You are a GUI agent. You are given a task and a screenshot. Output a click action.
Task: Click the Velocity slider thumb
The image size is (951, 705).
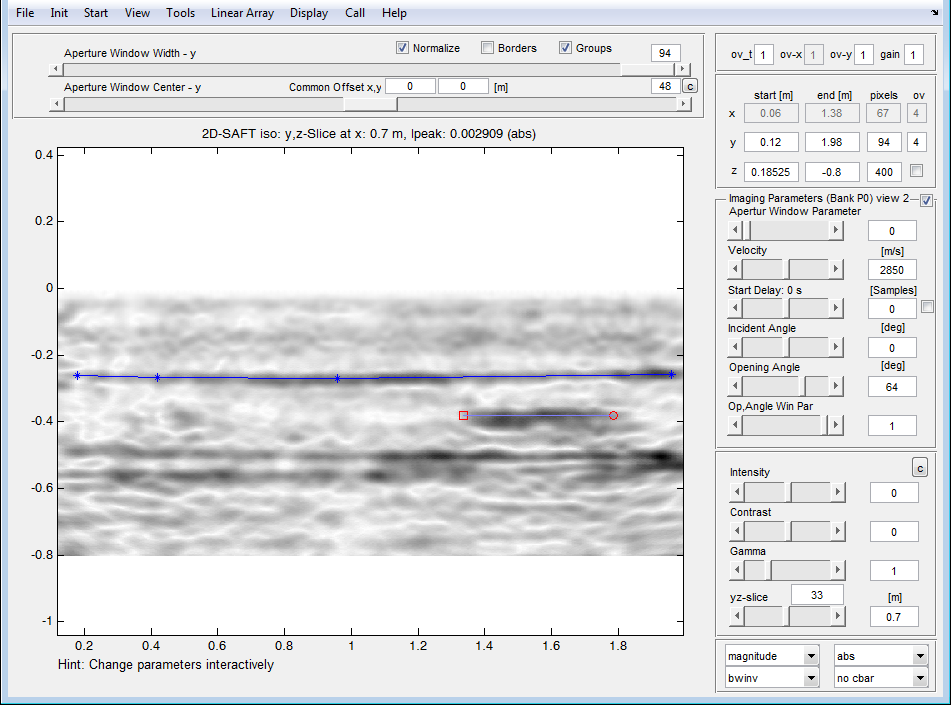786,269
